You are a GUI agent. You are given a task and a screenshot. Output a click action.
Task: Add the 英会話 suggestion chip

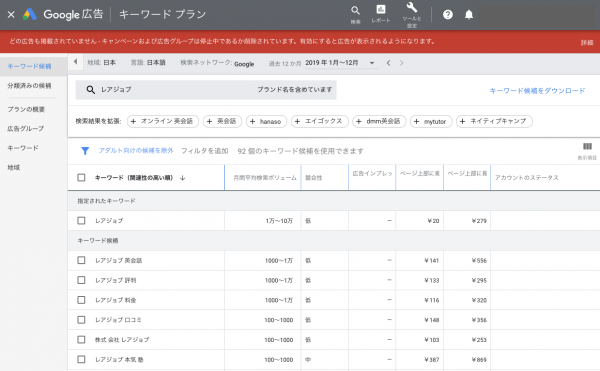pyautogui.click(x=222, y=121)
